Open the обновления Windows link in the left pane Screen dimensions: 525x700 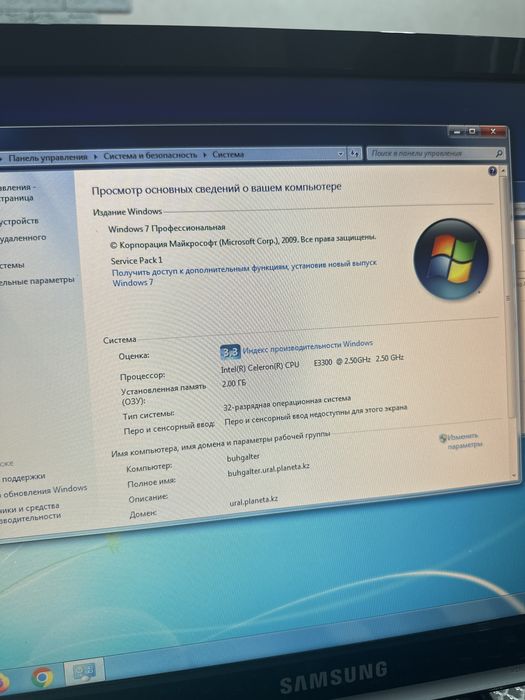tap(45, 491)
